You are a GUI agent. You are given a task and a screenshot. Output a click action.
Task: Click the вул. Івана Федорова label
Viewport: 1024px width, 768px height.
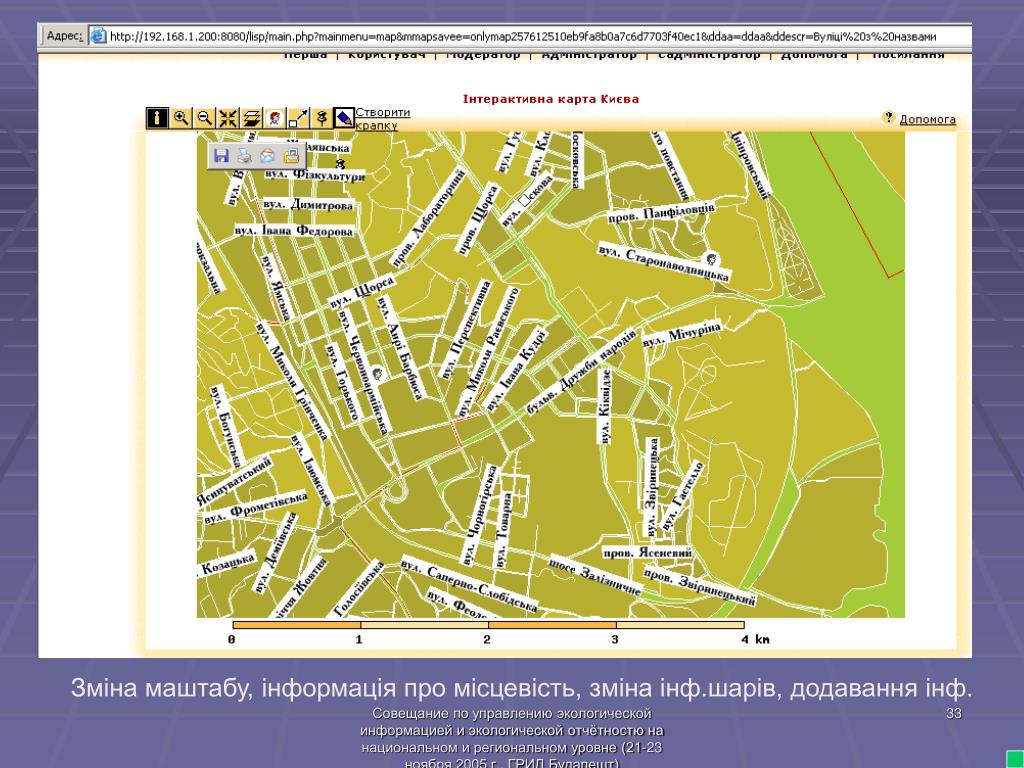(x=295, y=231)
